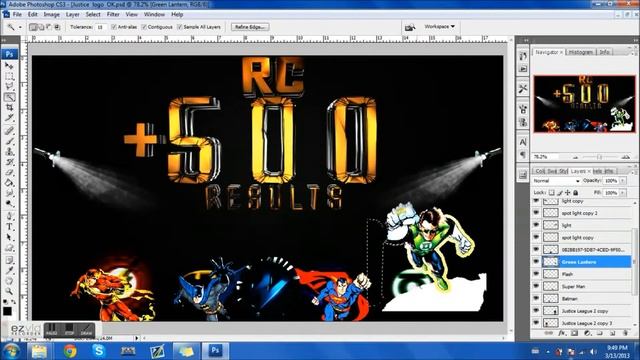Click the new adjustment layer icon
The height and width of the screenshot is (360, 640).
587,333
